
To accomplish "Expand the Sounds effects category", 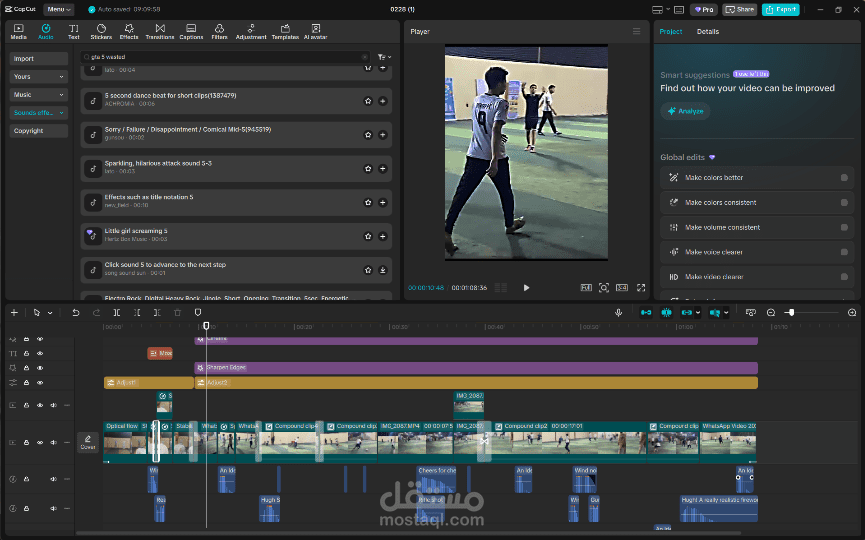I will (x=39, y=113).
